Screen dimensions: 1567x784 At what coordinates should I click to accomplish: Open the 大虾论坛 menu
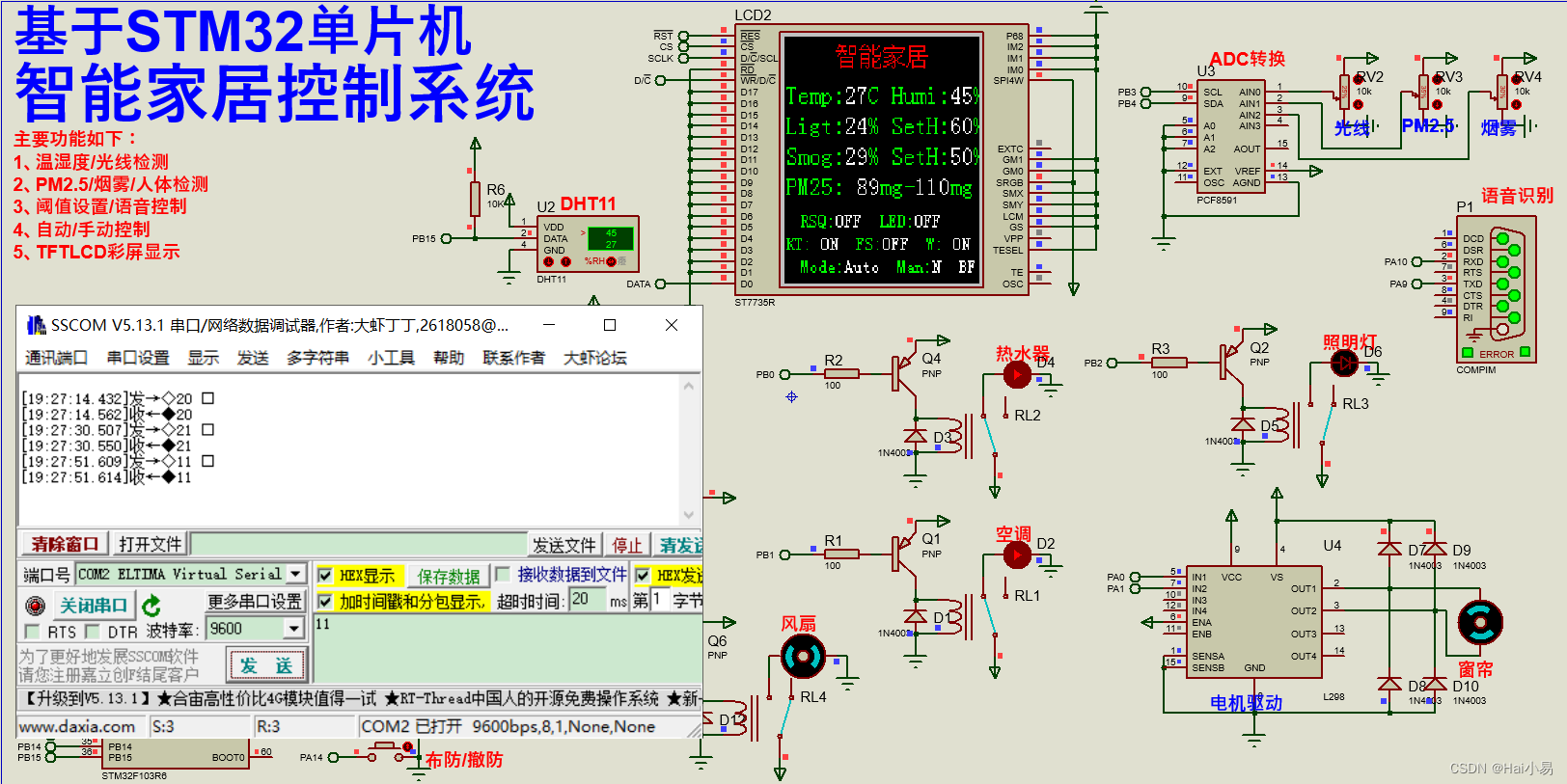(595, 358)
